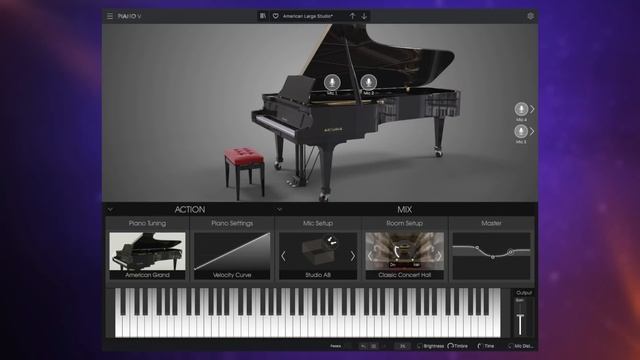Click the Classic Concert Hall room image
The height and width of the screenshot is (360, 640).
click(404, 251)
